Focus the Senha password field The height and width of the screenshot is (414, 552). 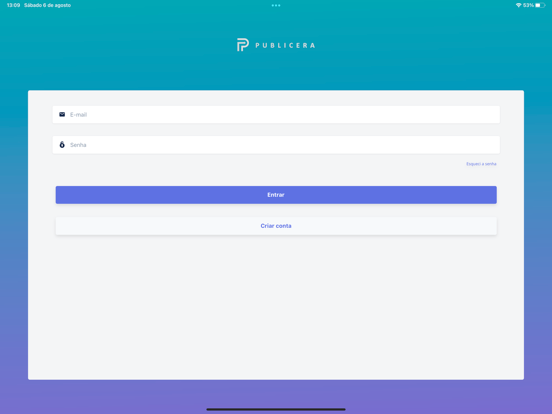click(x=276, y=145)
